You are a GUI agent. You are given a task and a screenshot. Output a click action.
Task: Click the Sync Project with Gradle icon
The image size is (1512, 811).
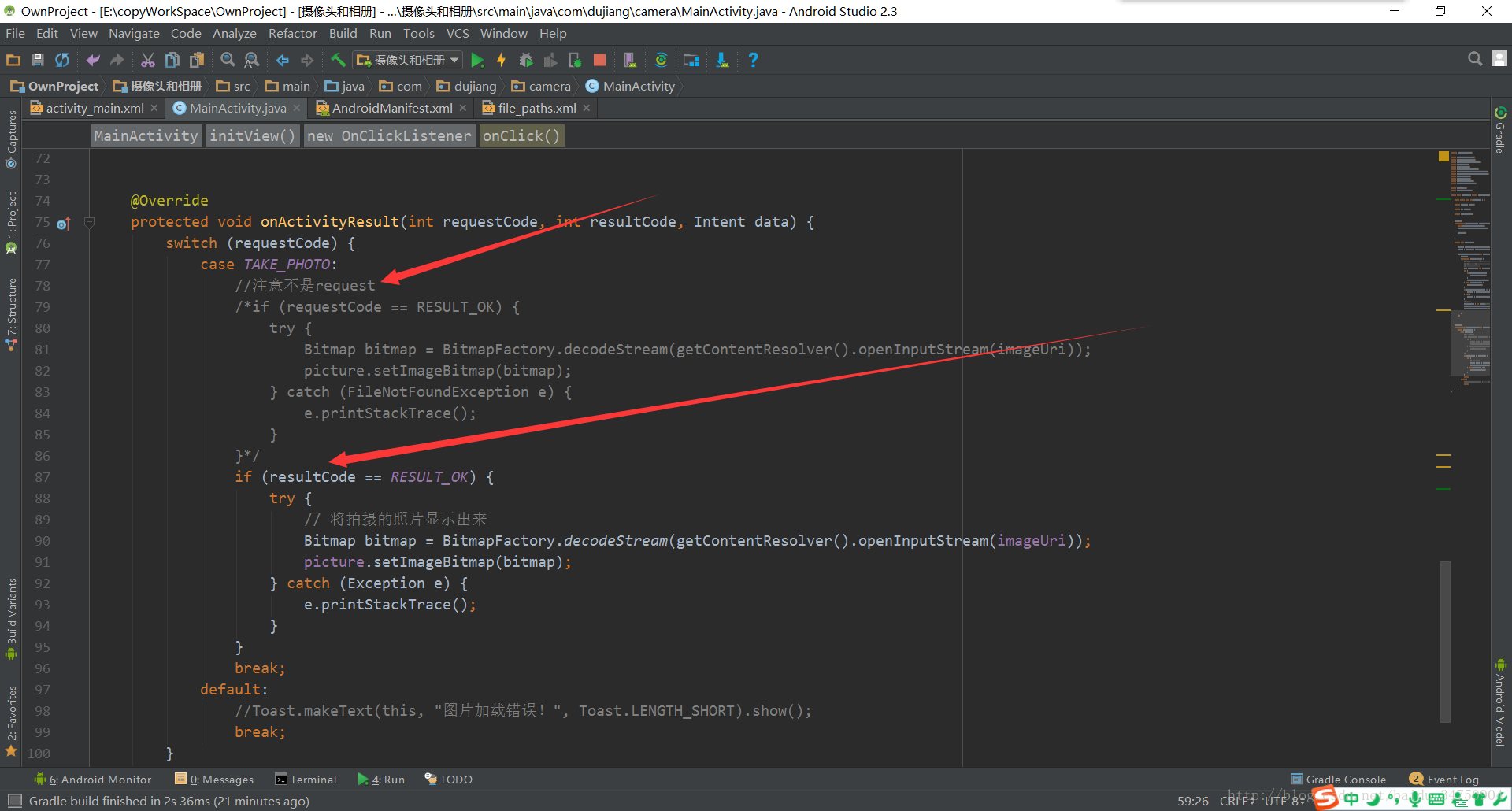[x=661, y=60]
